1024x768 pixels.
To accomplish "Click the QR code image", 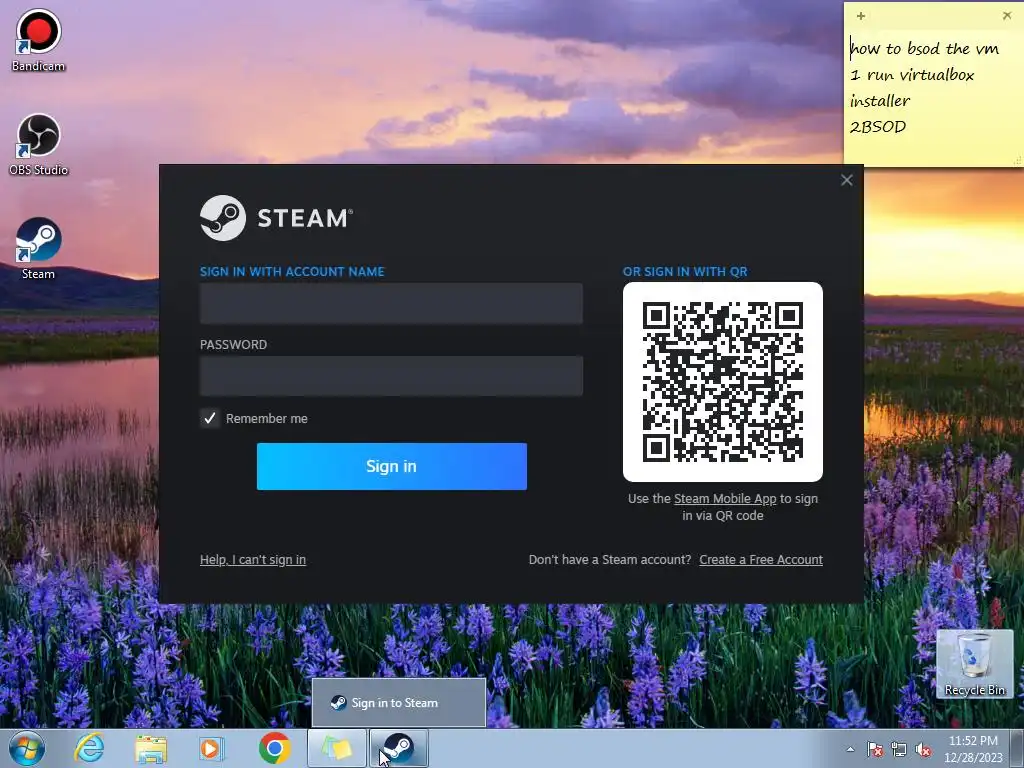I will [723, 382].
